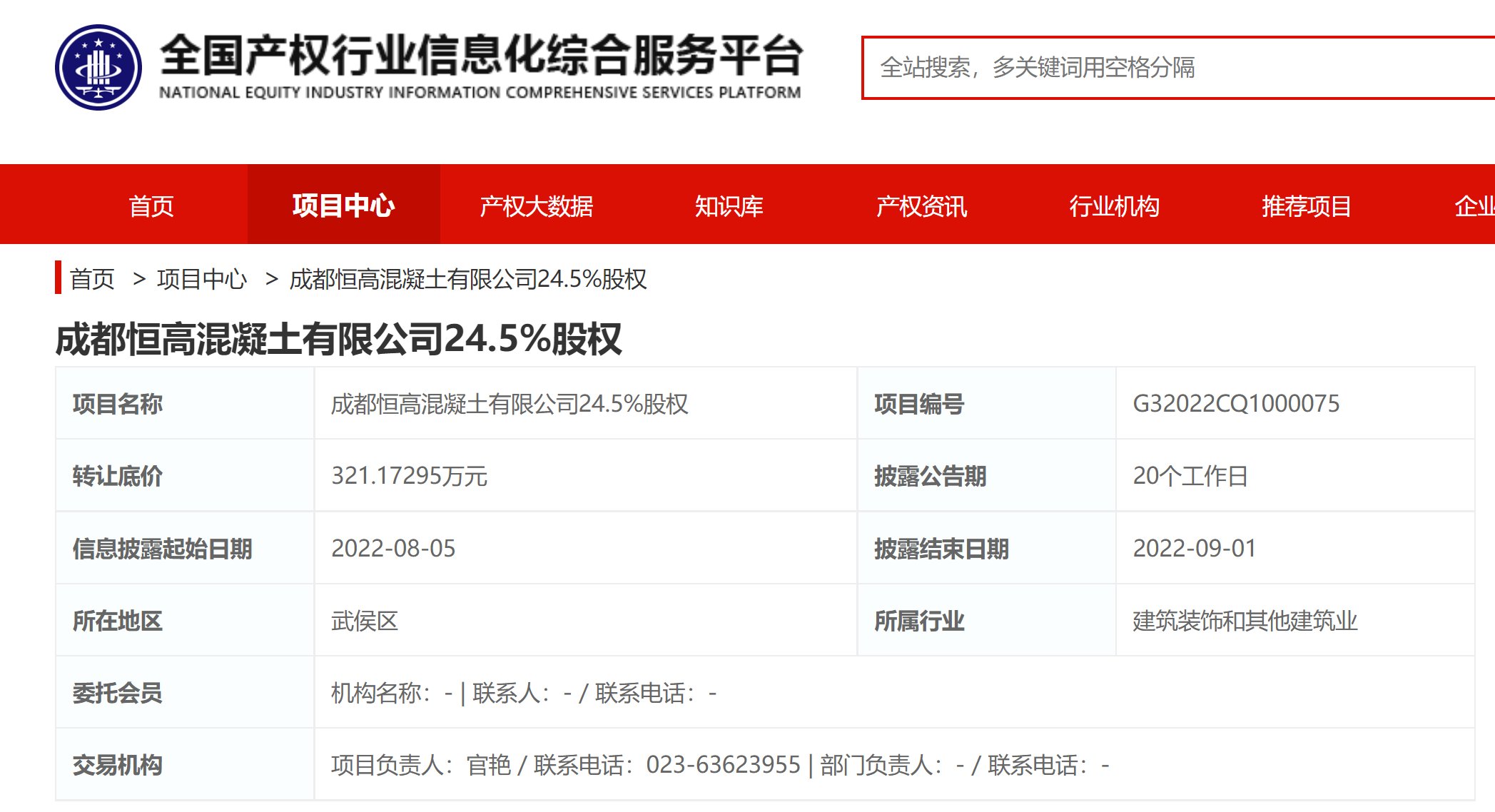Click the 项目编号 label cell
This screenshot has height=812, width=1495.
[x=986, y=404]
